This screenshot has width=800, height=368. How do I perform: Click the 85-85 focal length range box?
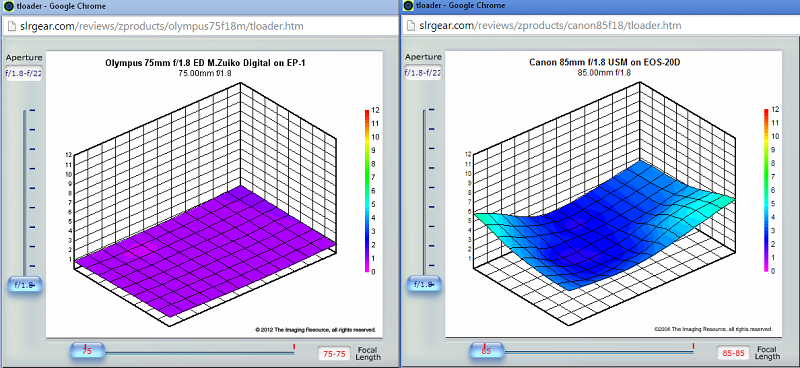(x=733, y=353)
